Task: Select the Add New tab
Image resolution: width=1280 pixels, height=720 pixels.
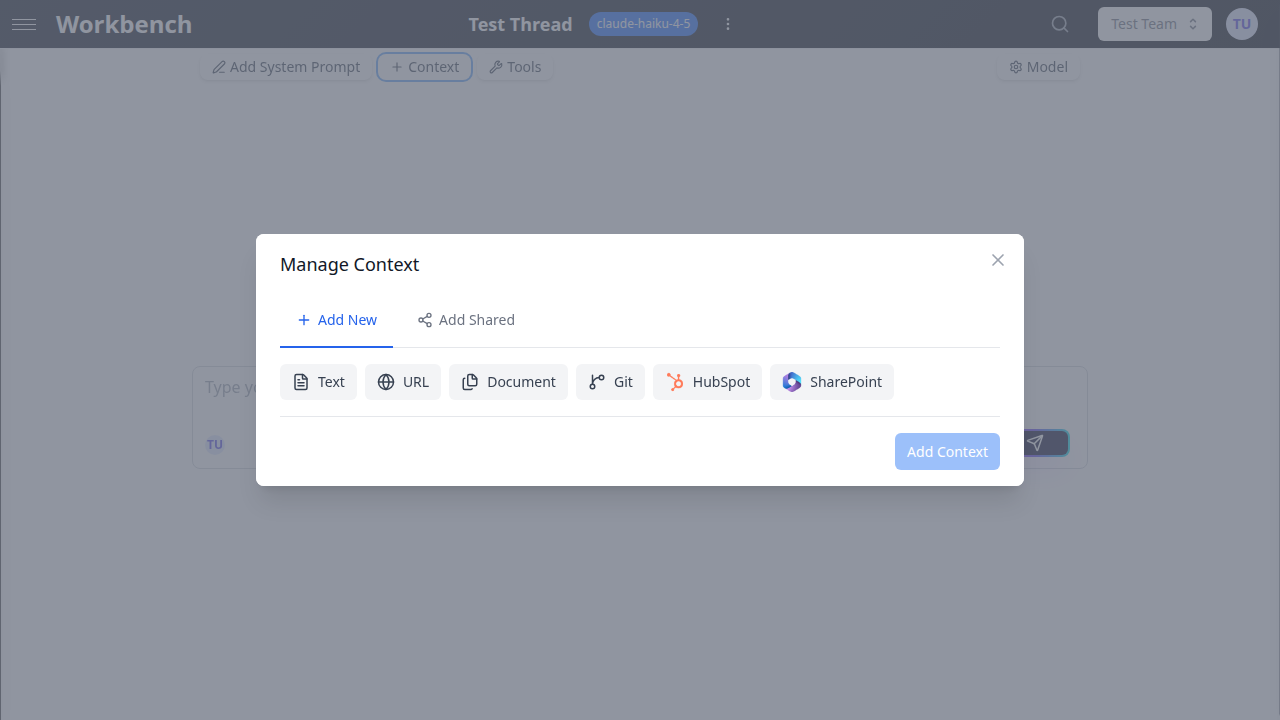Action: point(337,319)
